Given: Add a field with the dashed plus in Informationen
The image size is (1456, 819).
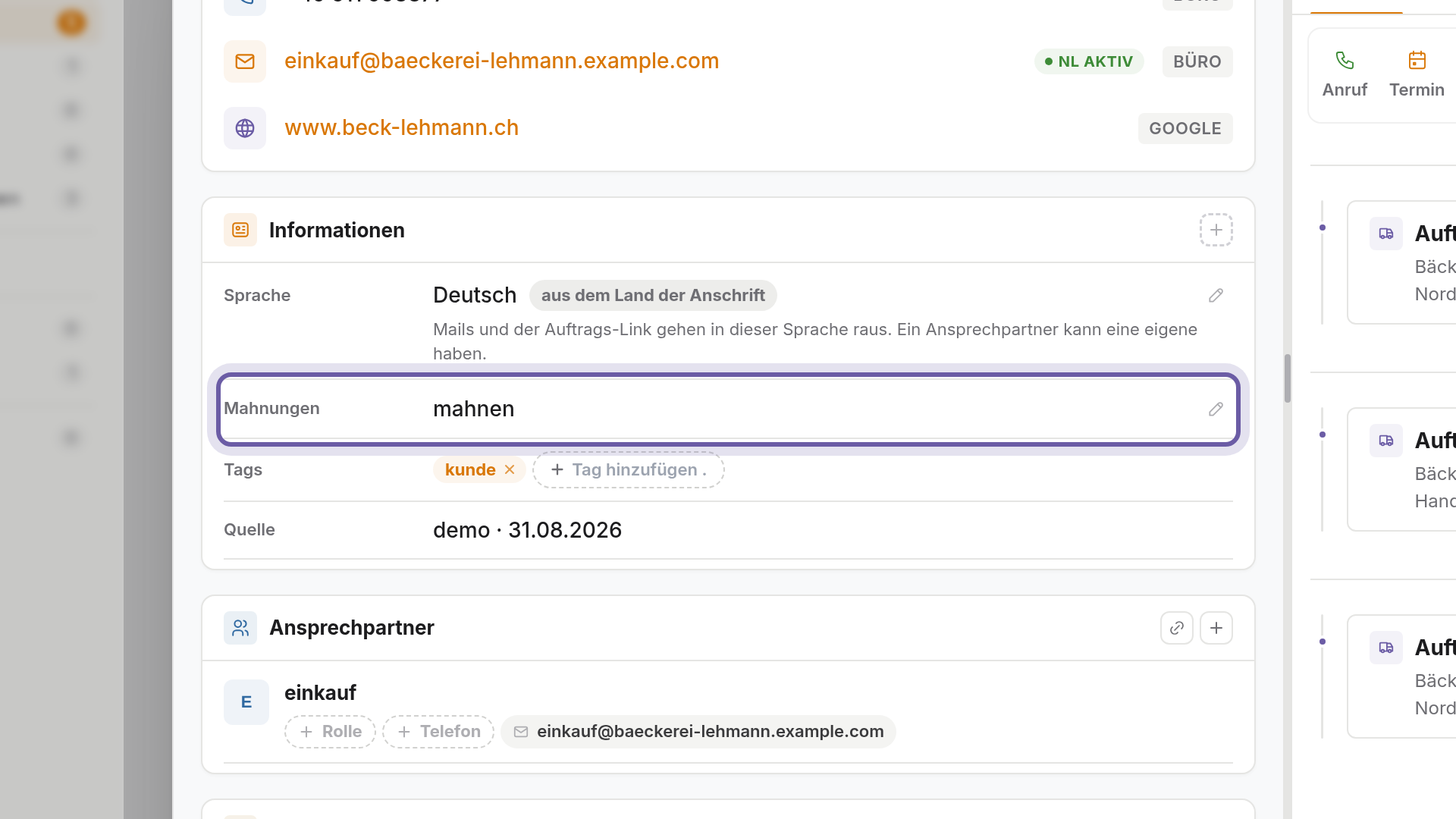Looking at the screenshot, I should [x=1216, y=230].
